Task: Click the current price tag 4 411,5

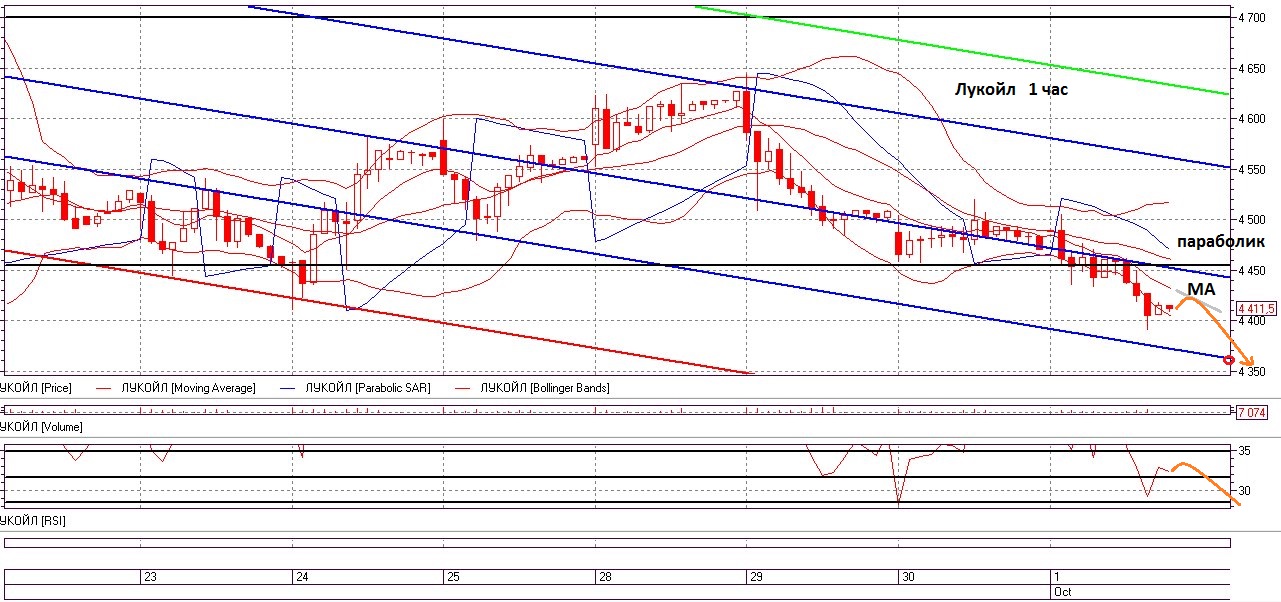Action: click(x=1256, y=309)
